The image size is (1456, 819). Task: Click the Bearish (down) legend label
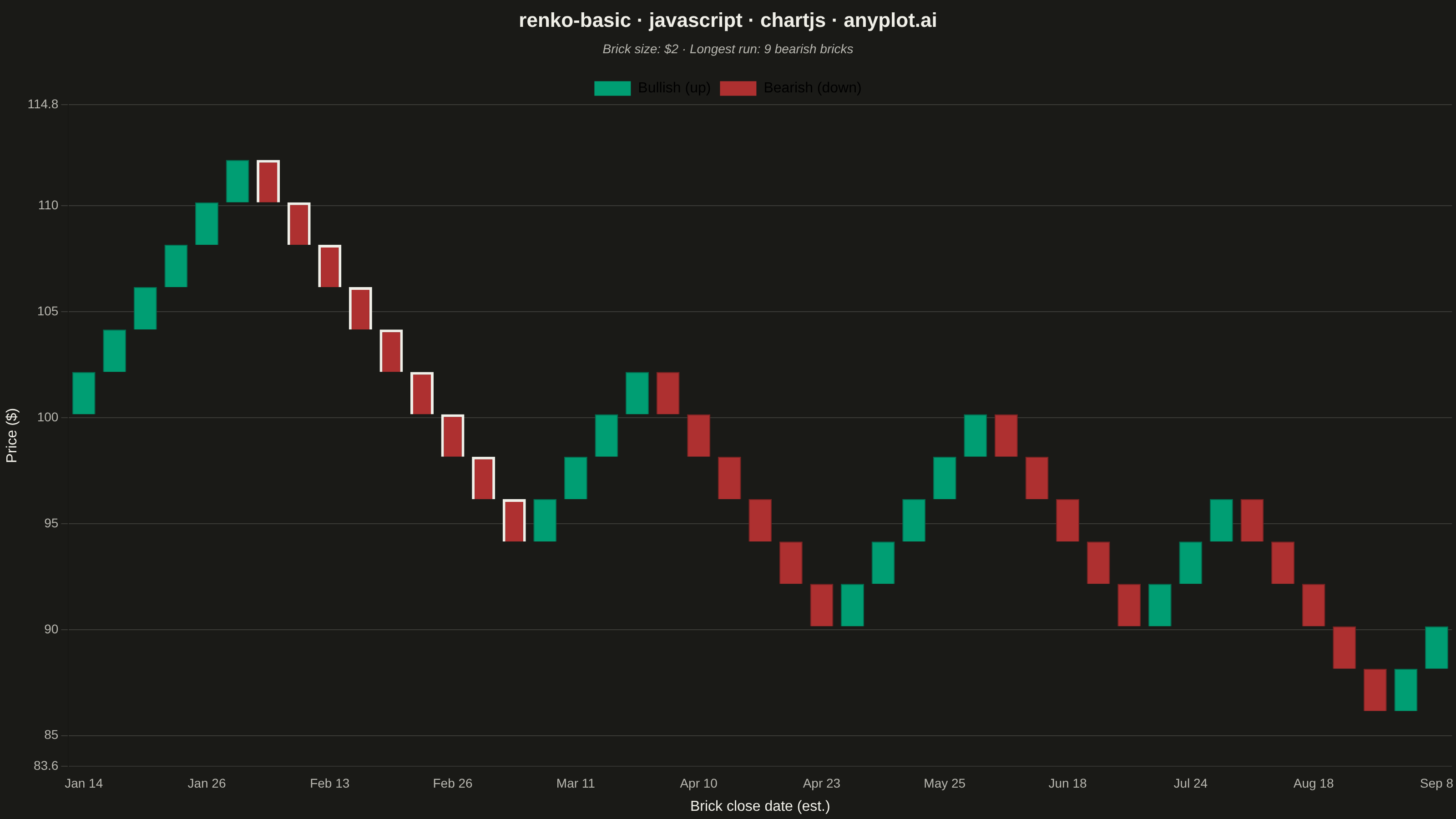[812, 88]
